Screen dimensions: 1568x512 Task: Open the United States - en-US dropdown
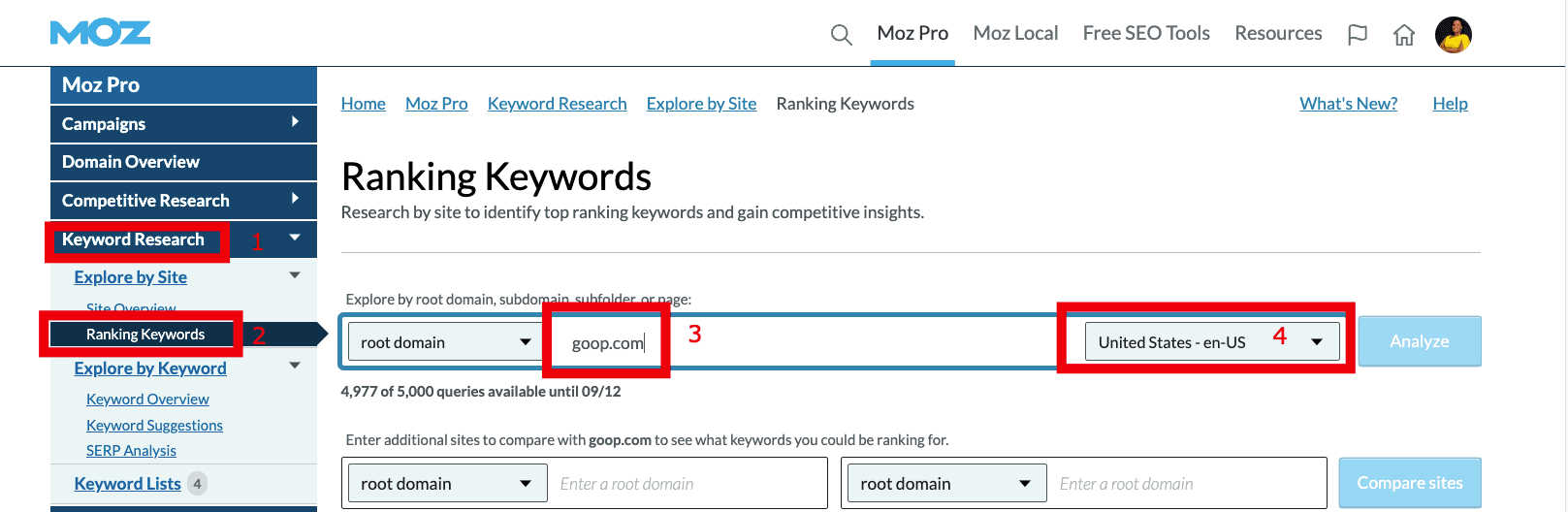(1211, 341)
